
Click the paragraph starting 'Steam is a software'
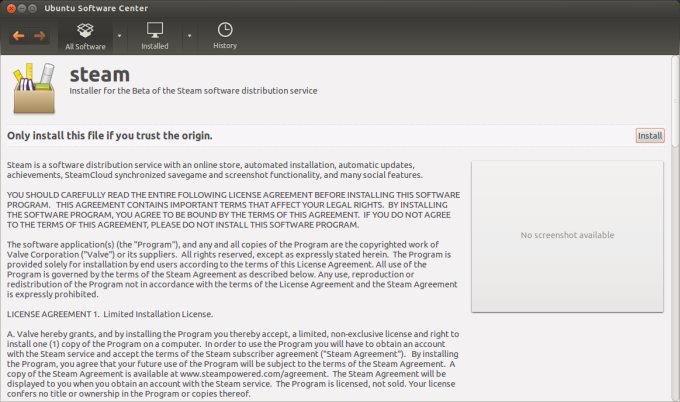click(x=215, y=170)
